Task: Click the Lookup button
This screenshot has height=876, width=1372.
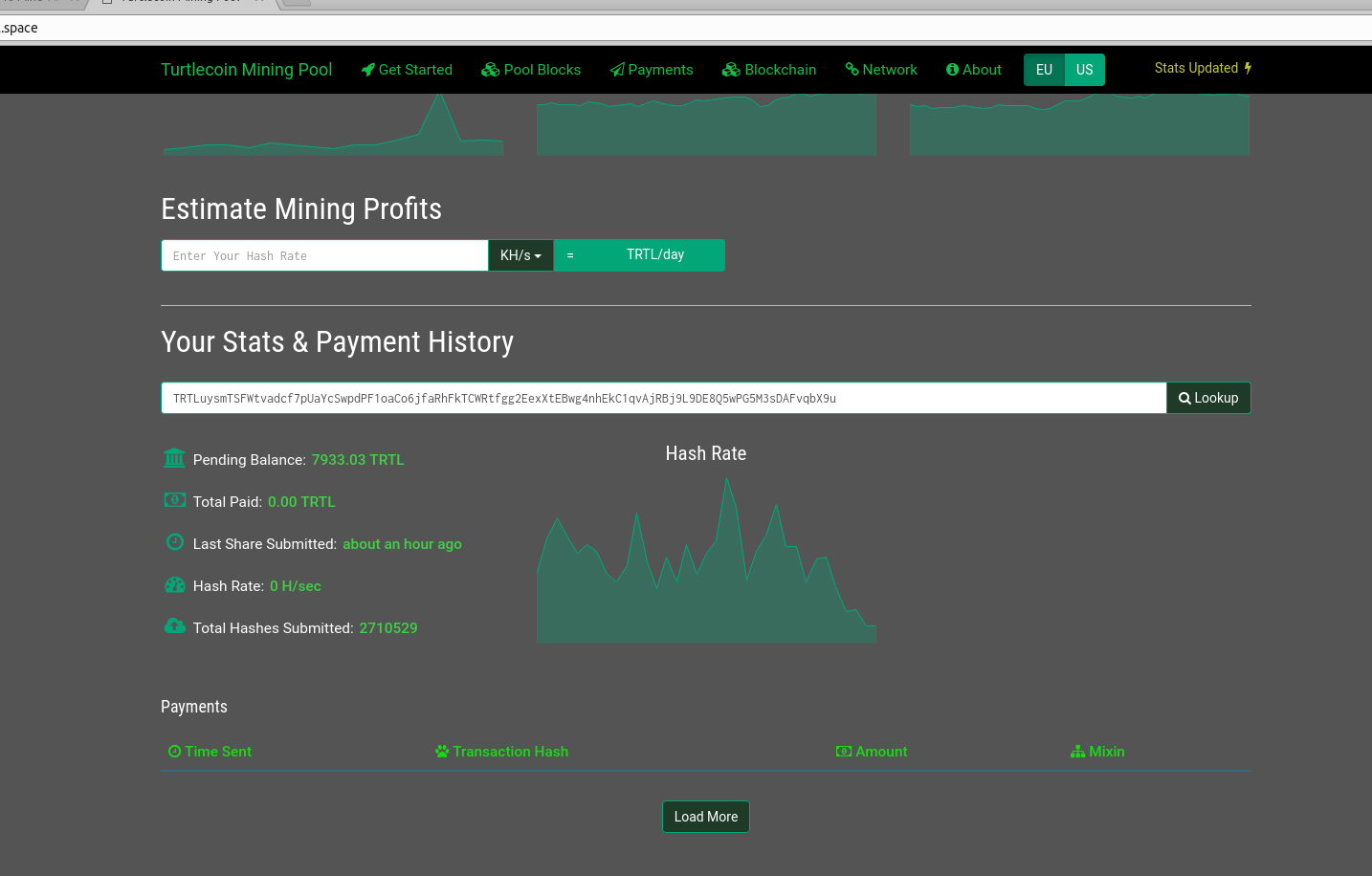Action: tap(1208, 398)
